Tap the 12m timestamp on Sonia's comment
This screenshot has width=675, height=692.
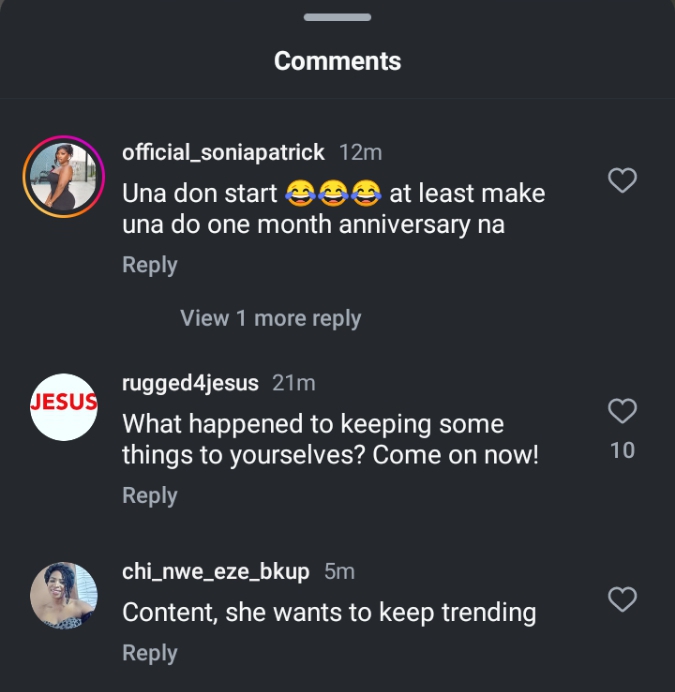pos(361,152)
